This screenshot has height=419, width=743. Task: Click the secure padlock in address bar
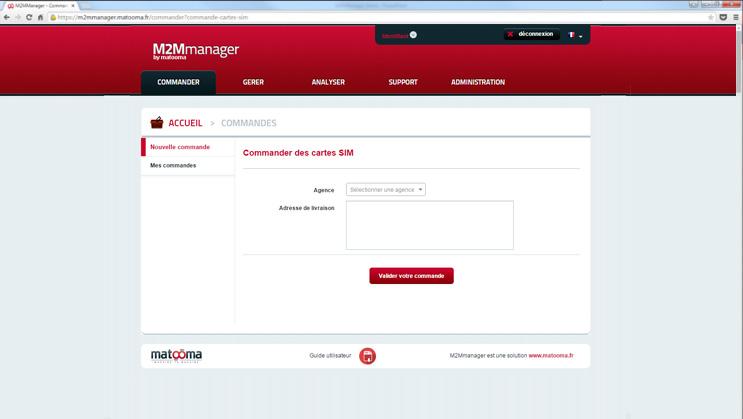click(x=53, y=17)
